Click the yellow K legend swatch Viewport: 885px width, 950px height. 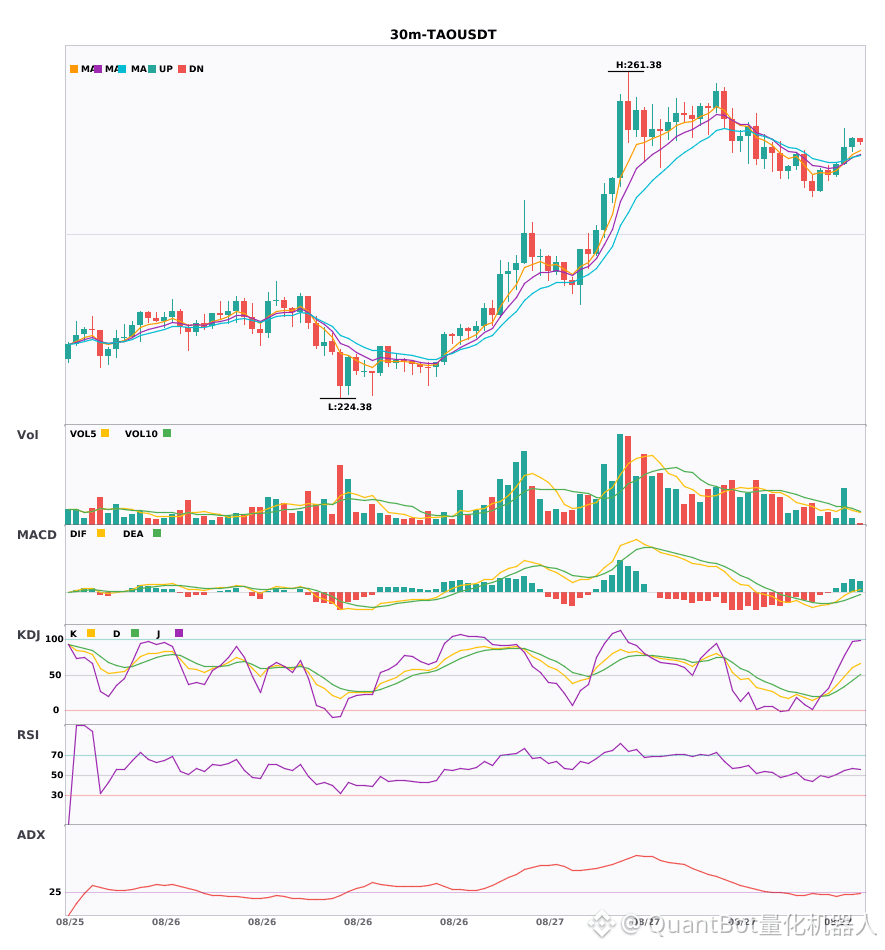click(x=91, y=633)
